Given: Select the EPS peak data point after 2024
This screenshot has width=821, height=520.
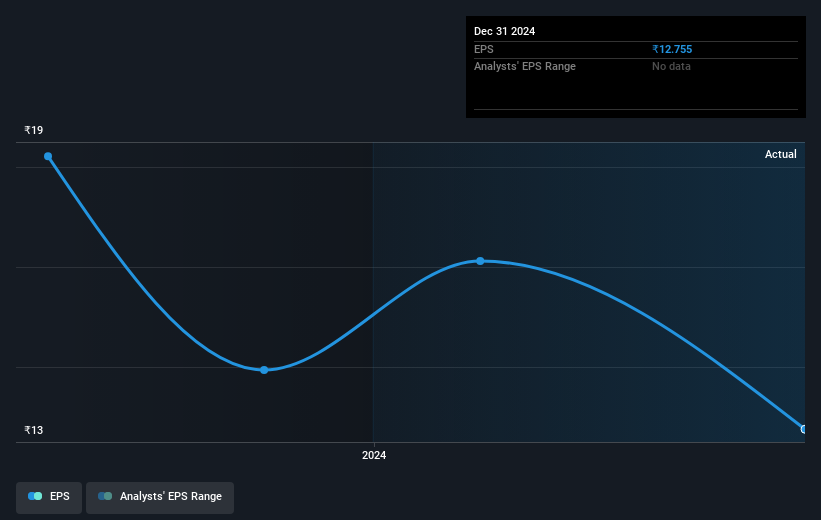Looking at the screenshot, I should (x=480, y=261).
